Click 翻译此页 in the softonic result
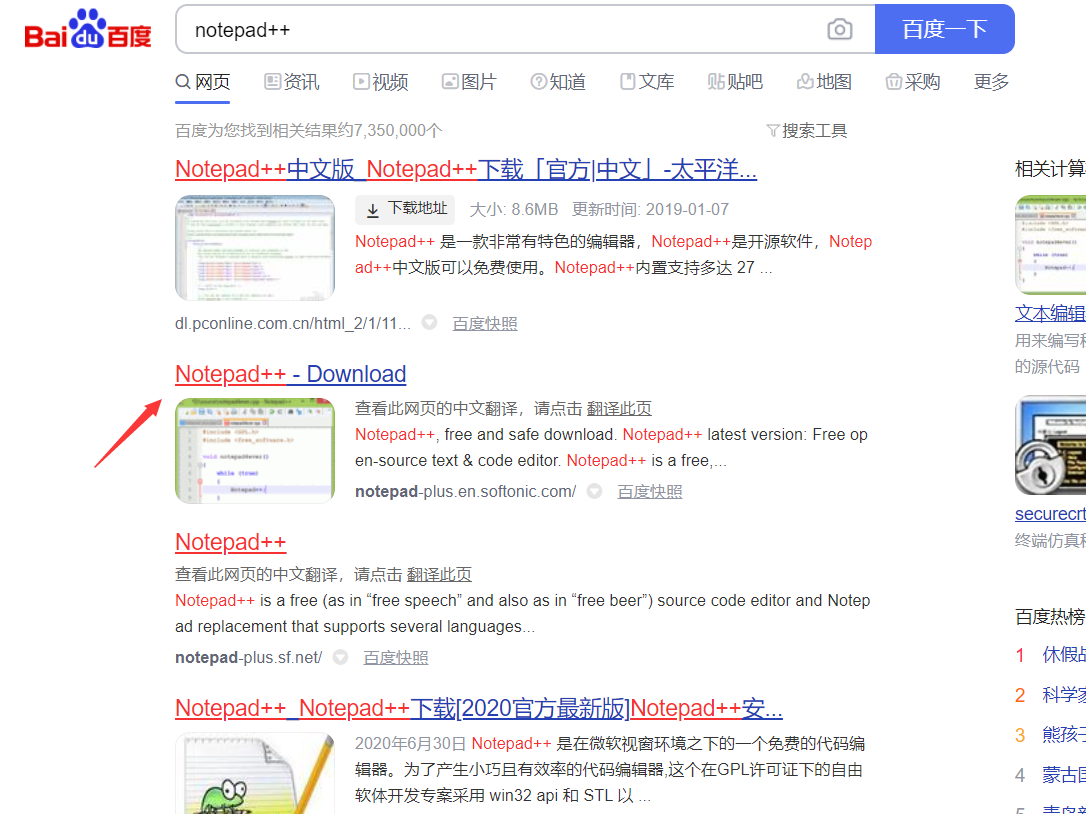The image size is (1086, 814). point(619,409)
